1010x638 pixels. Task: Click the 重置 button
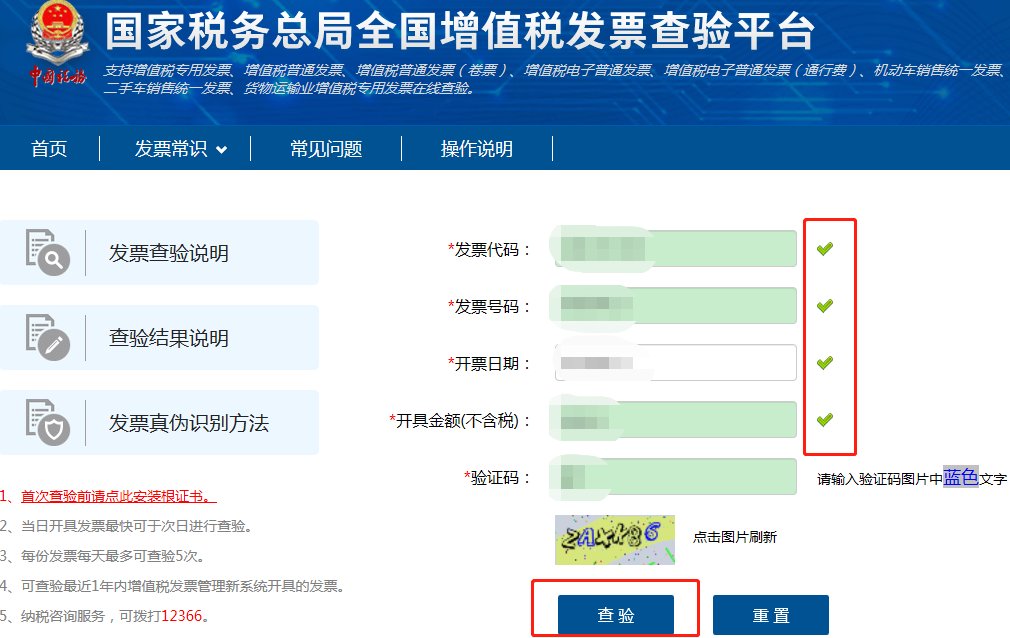pos(771,617)
